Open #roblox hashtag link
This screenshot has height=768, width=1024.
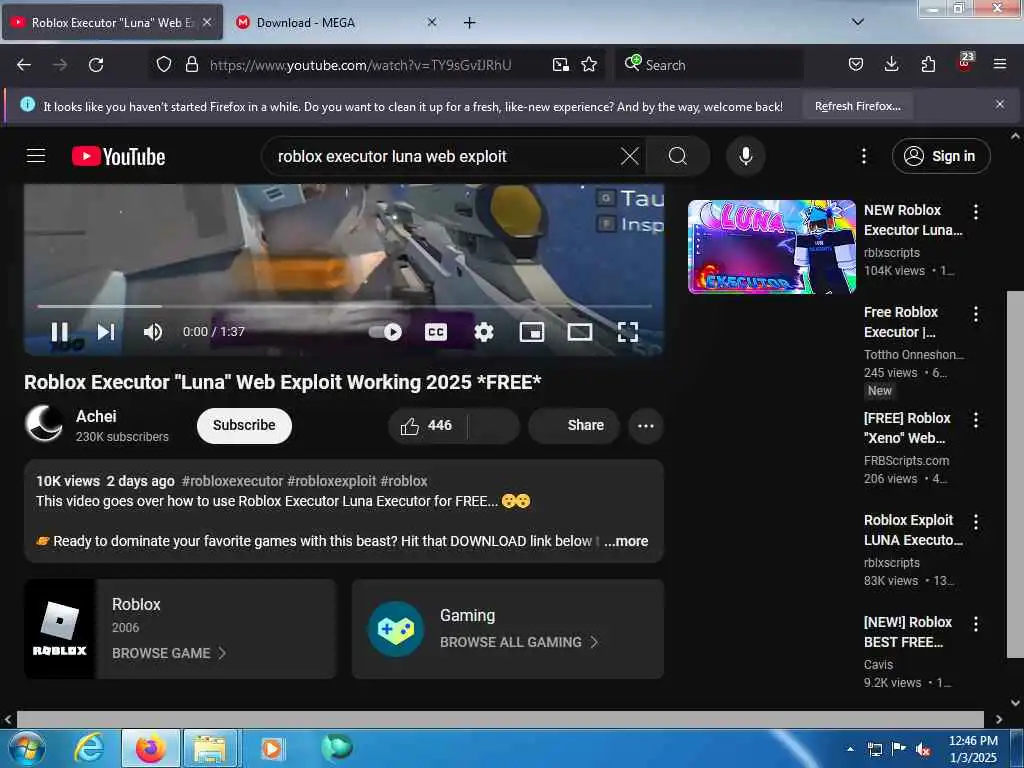point(404,481)
